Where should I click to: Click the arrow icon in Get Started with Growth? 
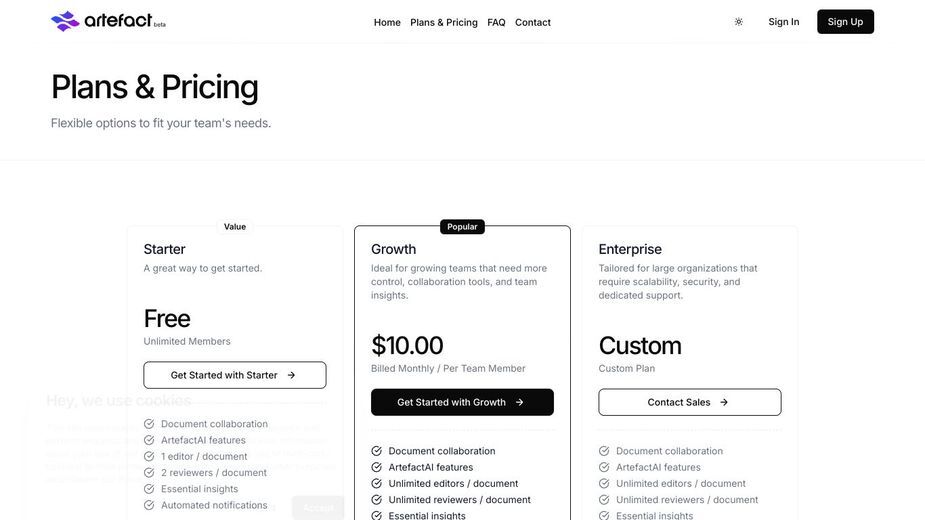click(520, 403)
